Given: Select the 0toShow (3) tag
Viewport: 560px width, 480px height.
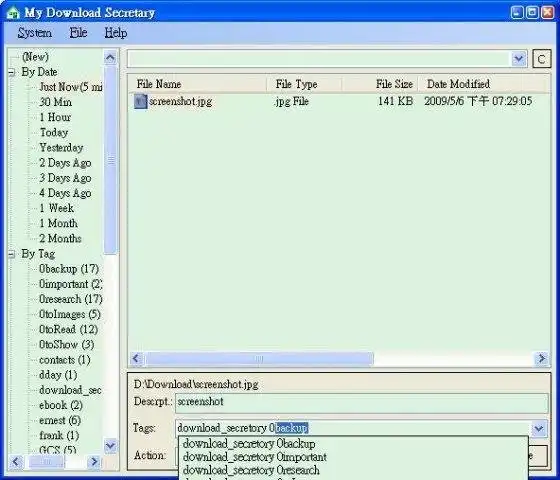Looking at the screenshot, I should pyautogui.click(x=67, y=345).
